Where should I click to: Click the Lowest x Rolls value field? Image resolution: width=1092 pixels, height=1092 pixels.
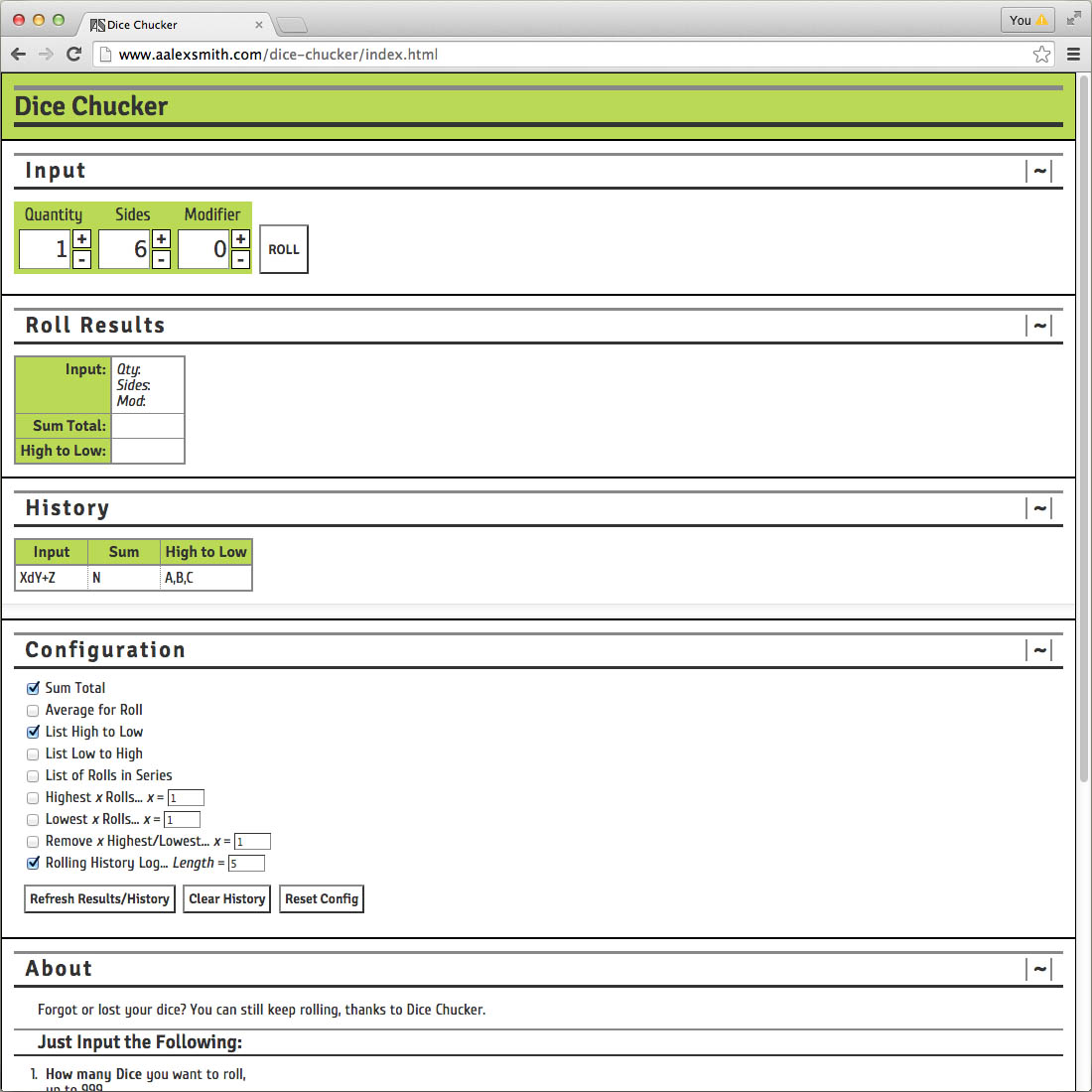[x=182, y=820]
